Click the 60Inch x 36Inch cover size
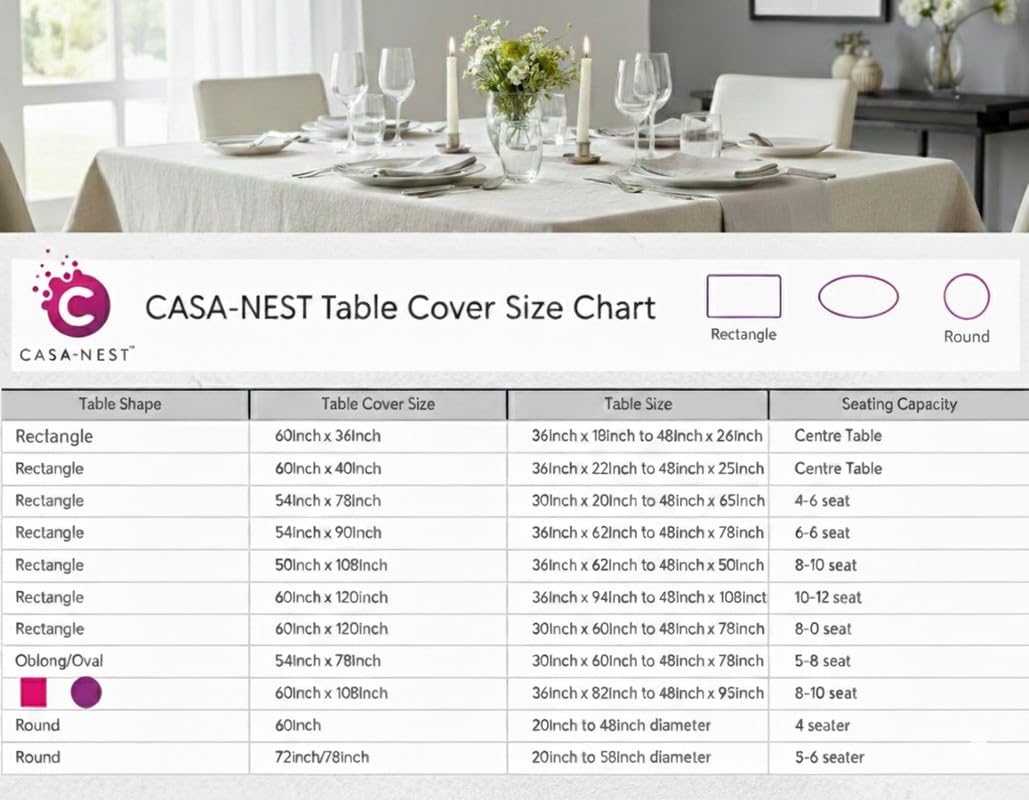The height and width of the screenshot is (800, 1029). pos(328,436)
